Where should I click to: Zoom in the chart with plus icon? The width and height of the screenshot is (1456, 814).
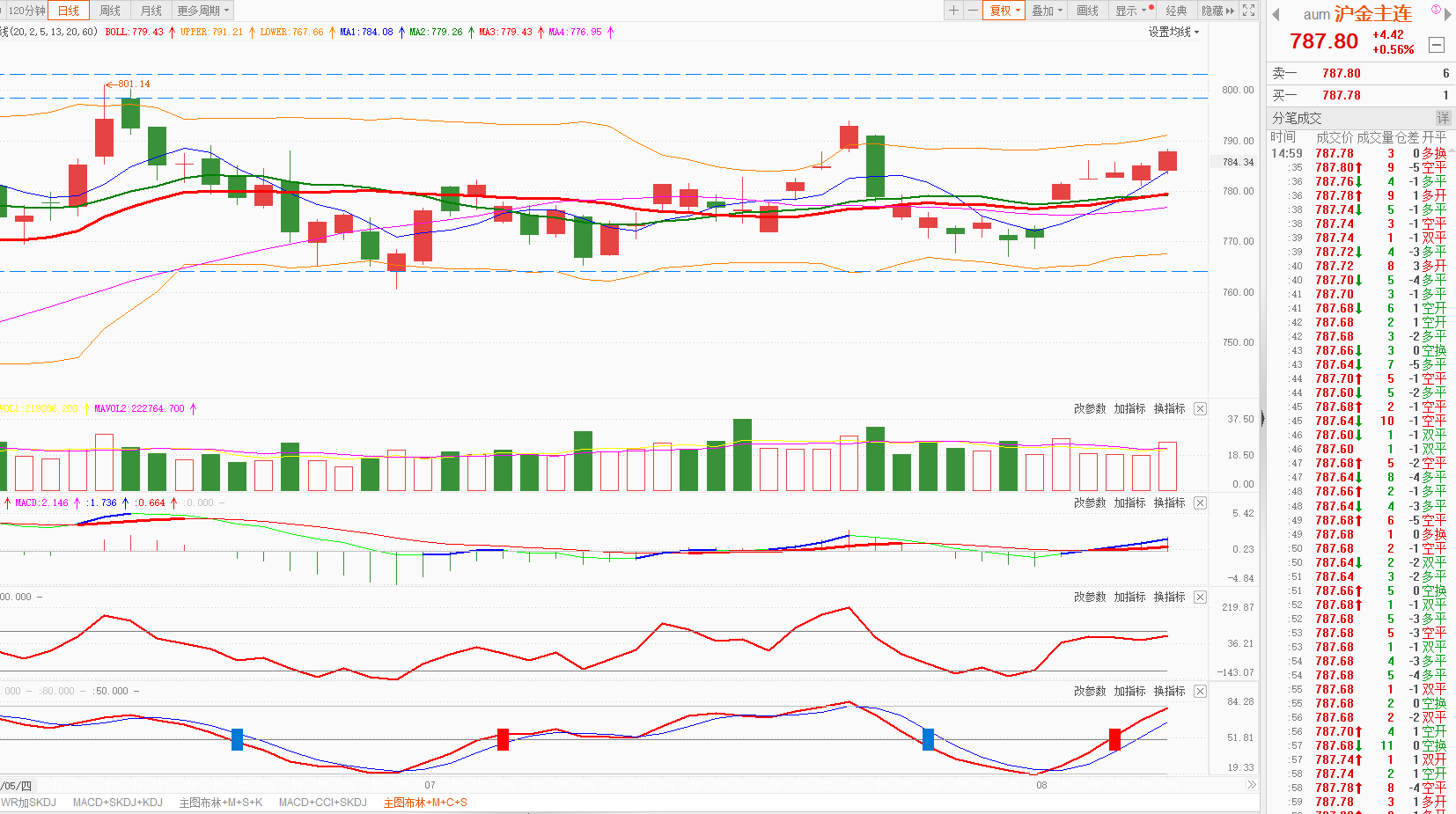(x=953, y=11)
